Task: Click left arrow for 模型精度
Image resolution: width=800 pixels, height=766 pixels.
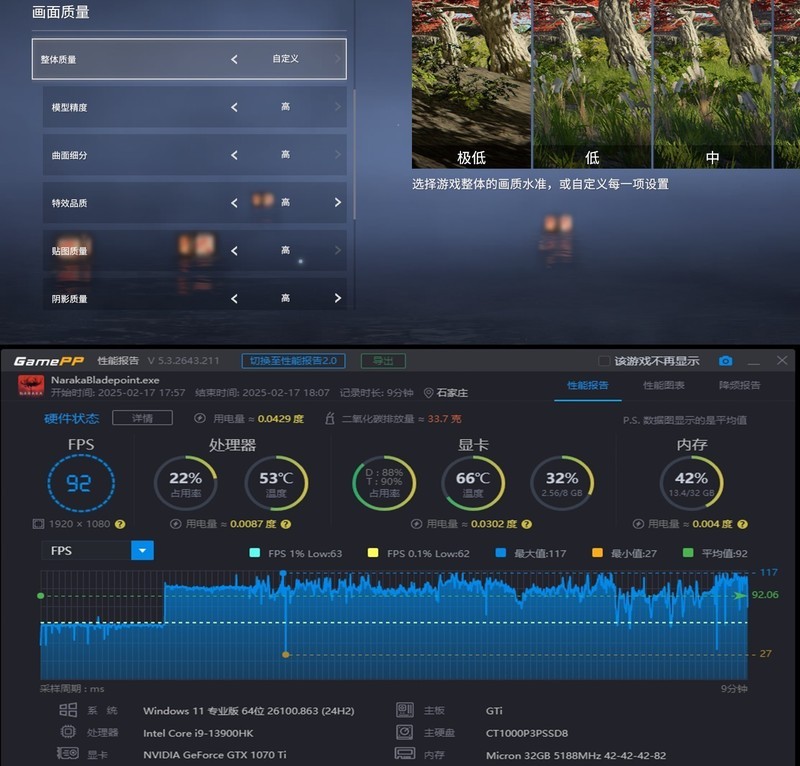Action: 234,107
